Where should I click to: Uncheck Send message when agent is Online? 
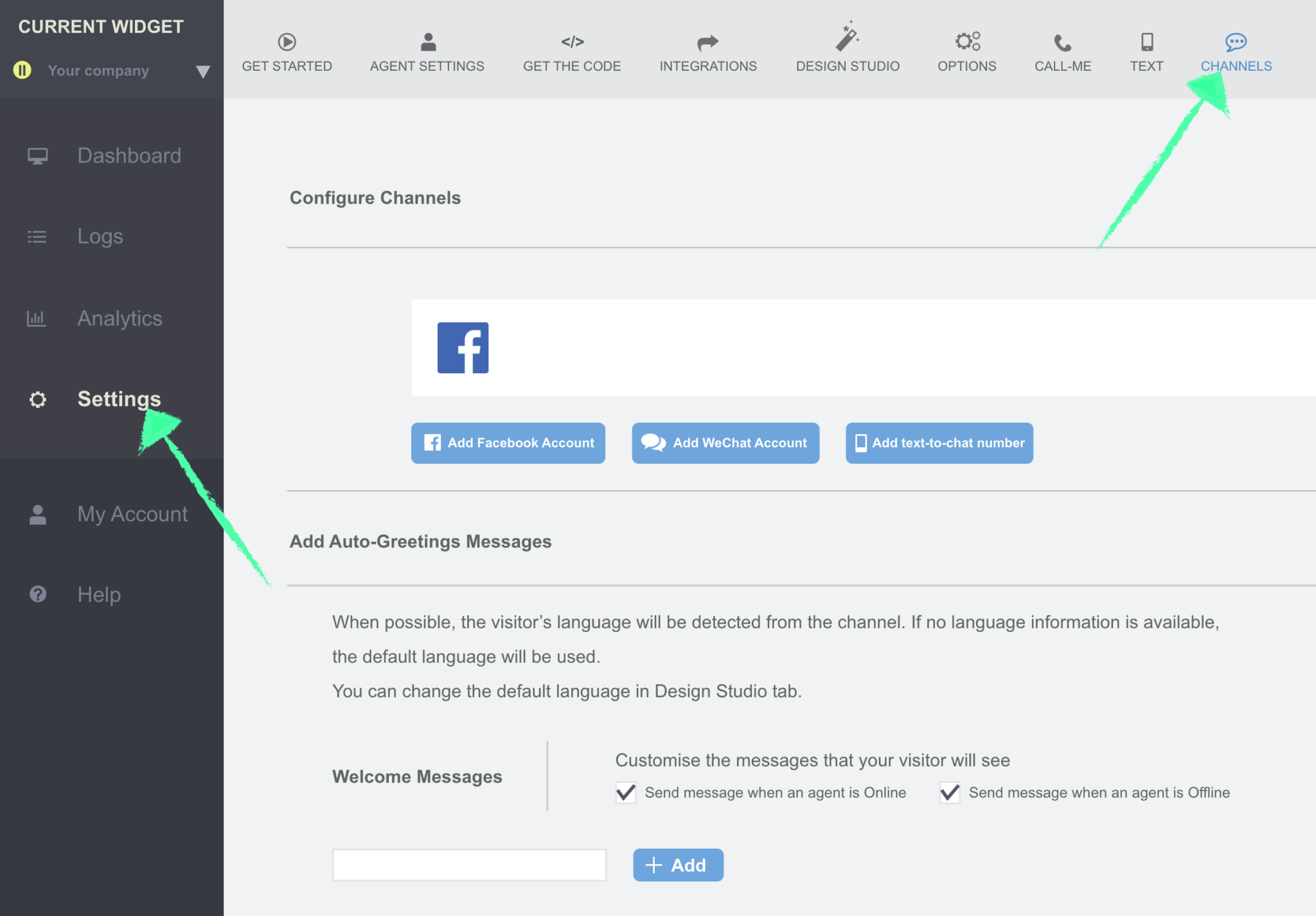[x=625, y=793]
